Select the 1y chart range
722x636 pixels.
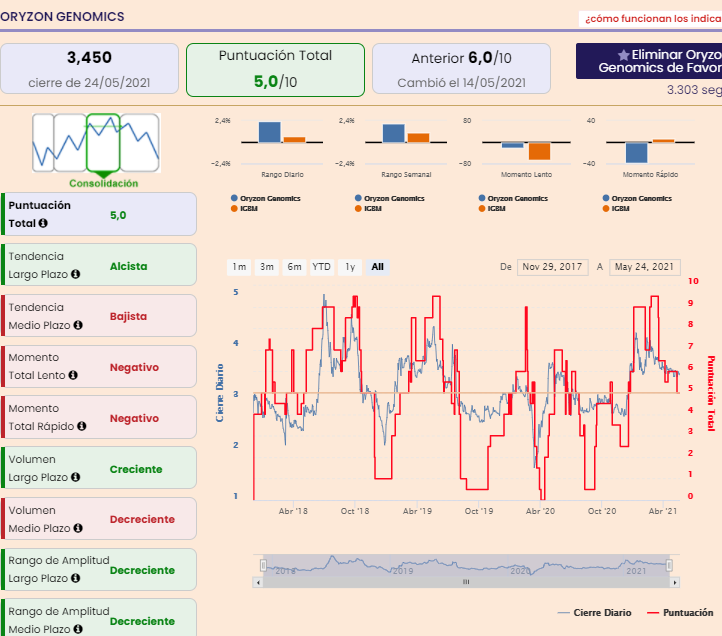pos(350,267)
